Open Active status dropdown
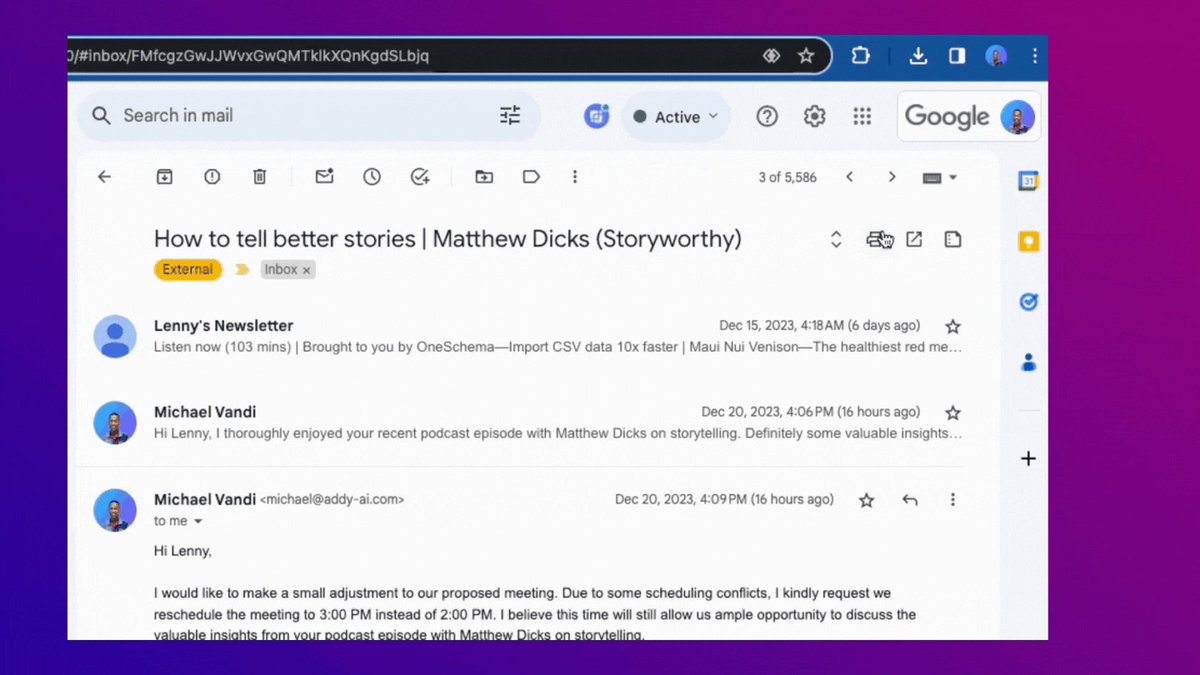 tap(676, 117)
